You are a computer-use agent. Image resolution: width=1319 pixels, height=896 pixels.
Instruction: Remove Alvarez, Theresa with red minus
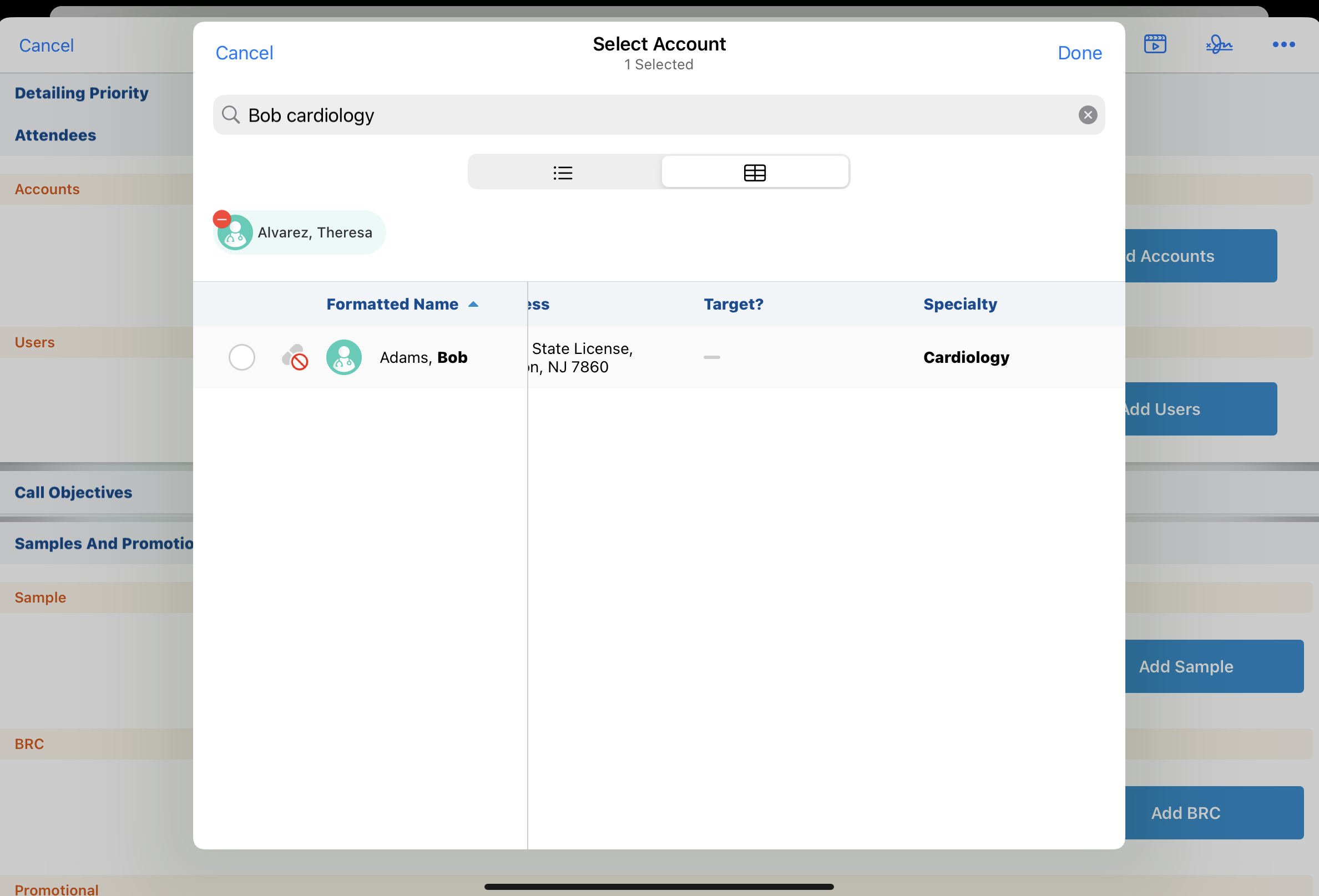click(222, 219)
